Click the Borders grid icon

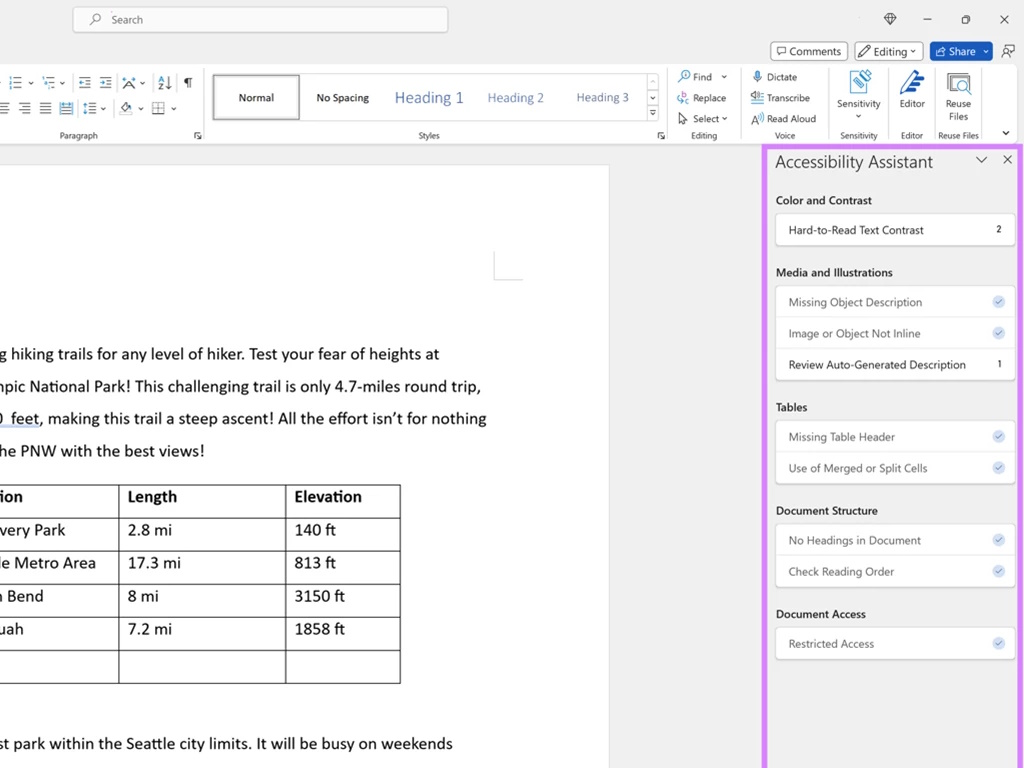coord(158,108)
